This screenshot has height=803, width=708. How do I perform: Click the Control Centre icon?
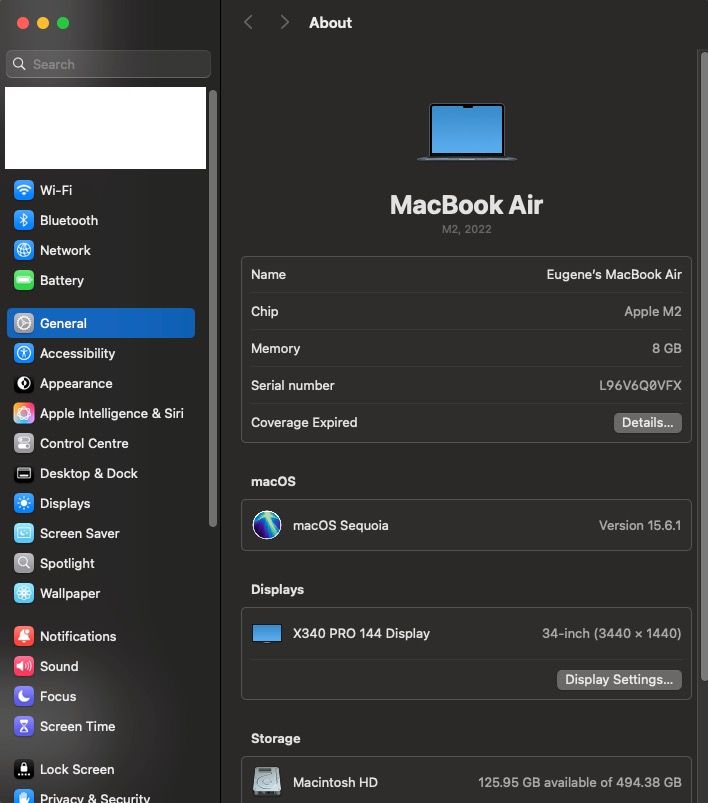tap(24, 443)
